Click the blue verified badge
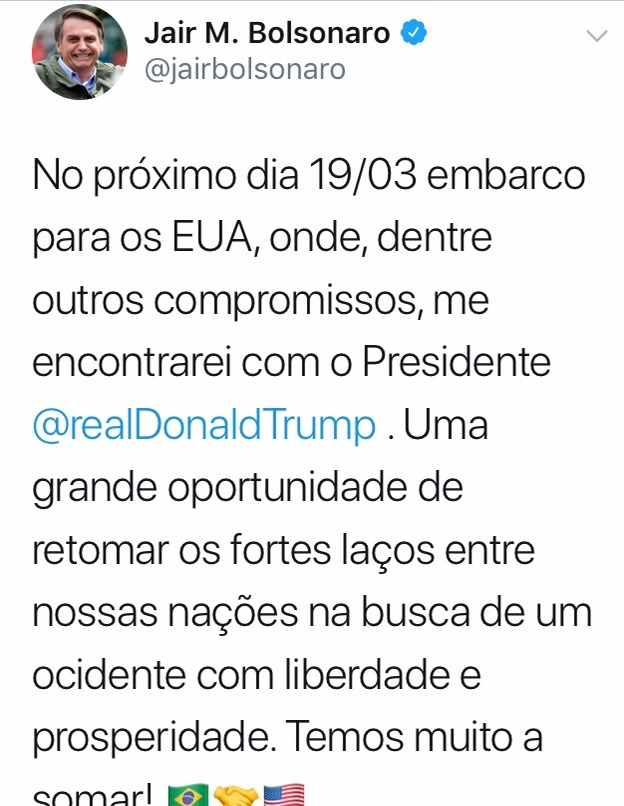 [x=414, y=33]
